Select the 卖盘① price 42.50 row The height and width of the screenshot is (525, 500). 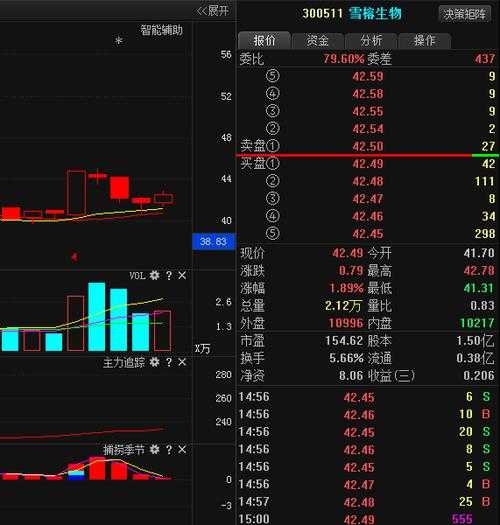coord(368,146)
